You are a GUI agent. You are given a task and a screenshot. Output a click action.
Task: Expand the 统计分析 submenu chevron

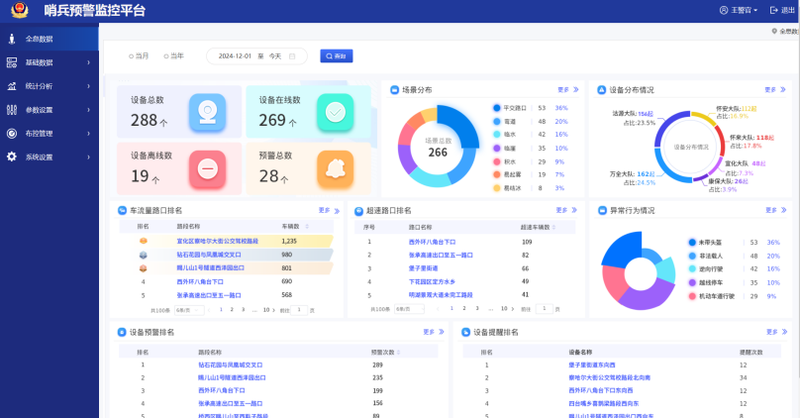[x=89, y=86]
